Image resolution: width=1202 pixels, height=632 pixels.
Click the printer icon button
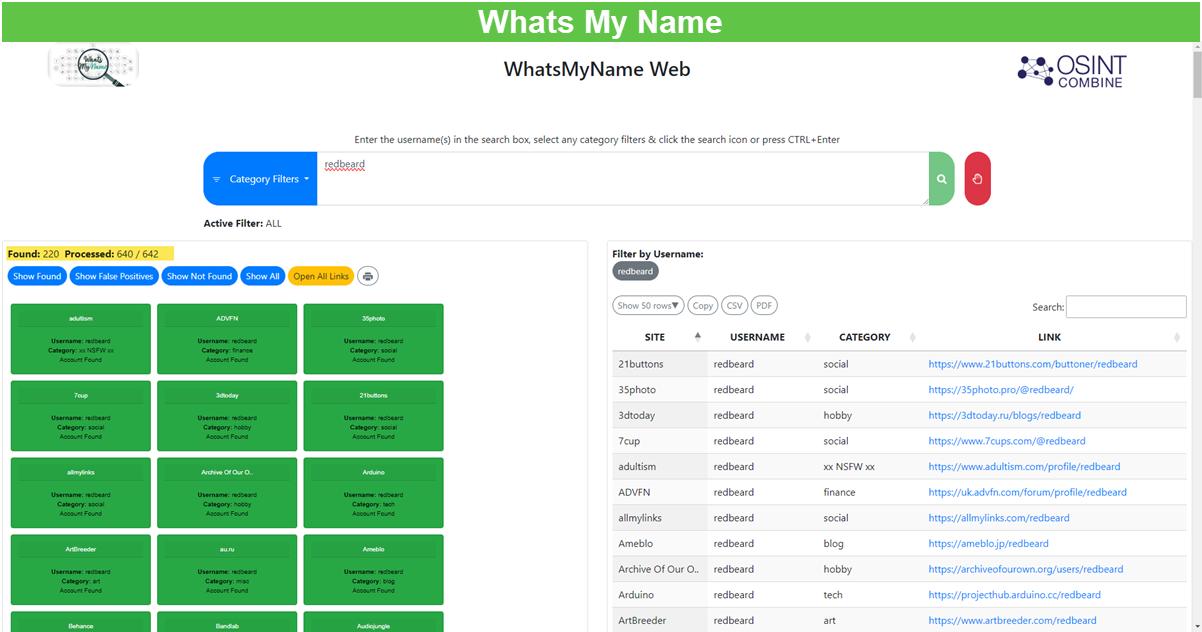[x=368, y=276]
